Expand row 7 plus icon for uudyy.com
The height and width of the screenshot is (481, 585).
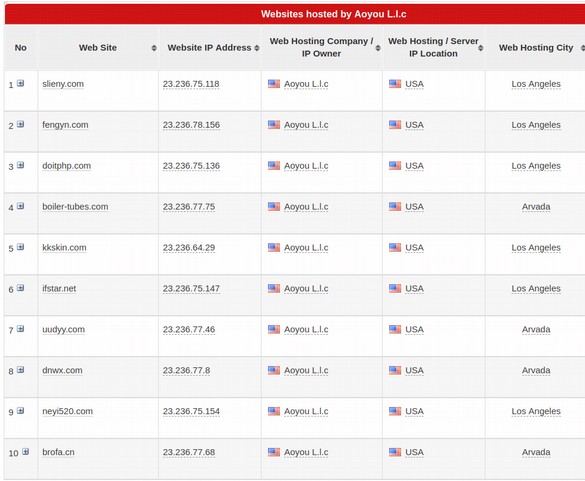point(21,328)
